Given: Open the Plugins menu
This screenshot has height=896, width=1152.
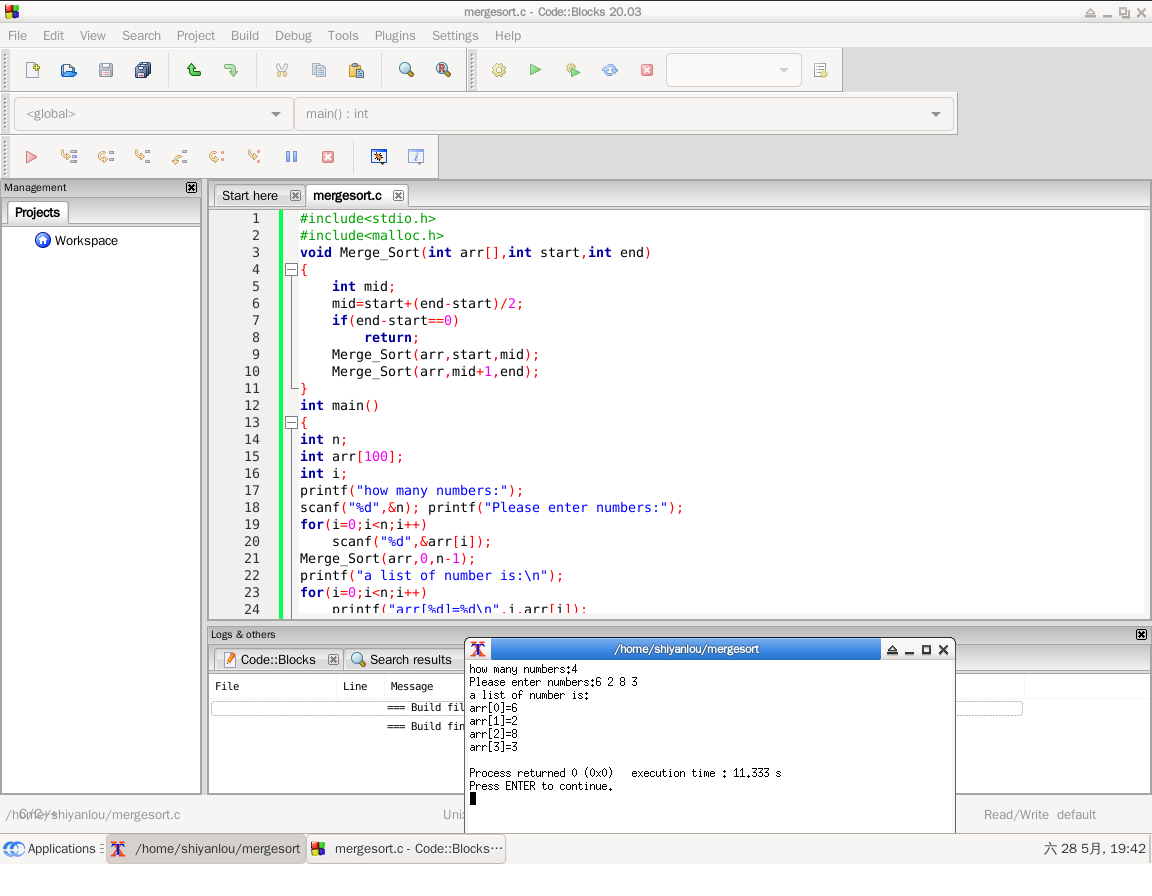Looking at the screenshot, I should coord(395,35).
